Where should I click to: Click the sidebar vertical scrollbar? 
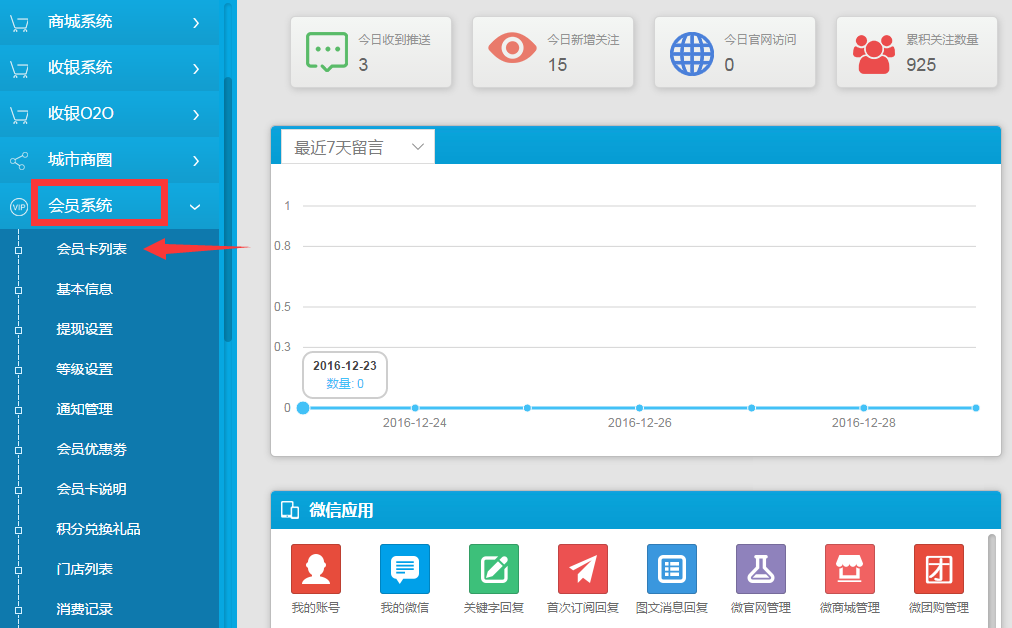(228, 210)
